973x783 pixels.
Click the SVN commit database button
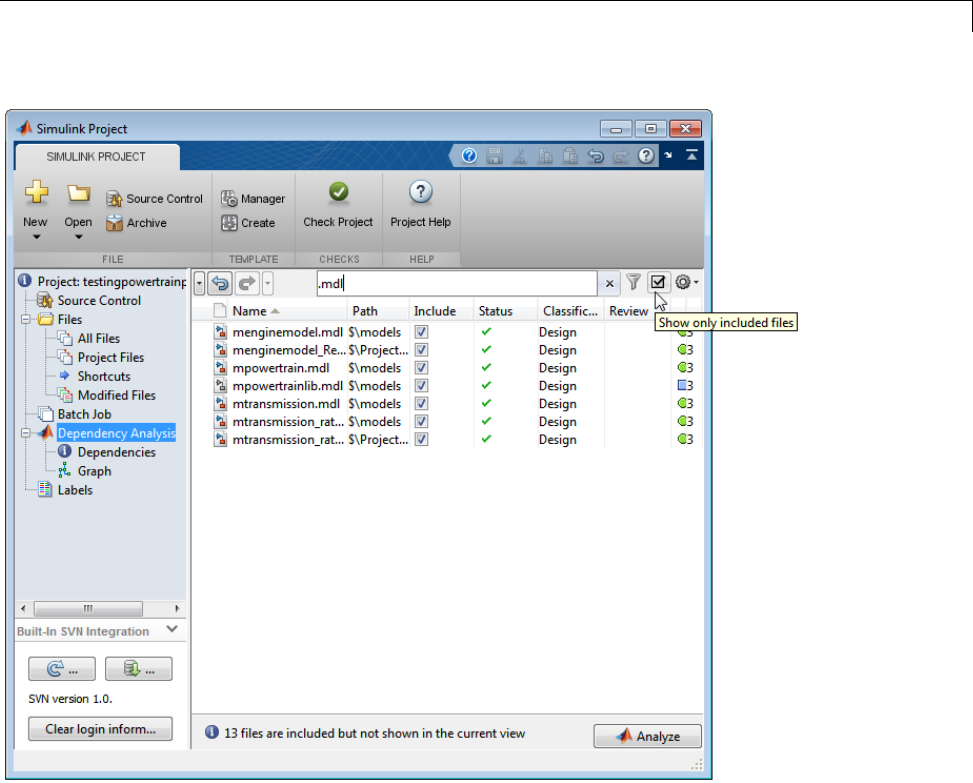[x=138, y=669]
